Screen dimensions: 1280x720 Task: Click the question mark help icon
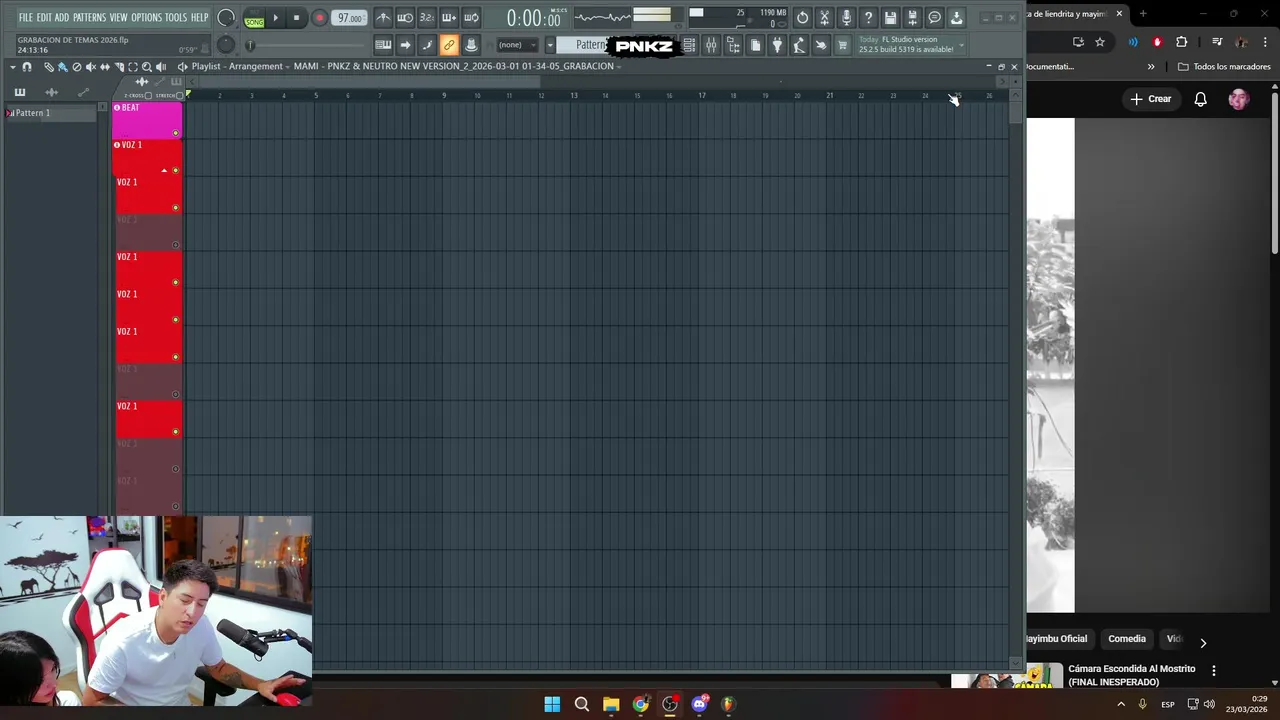[868, 18]
